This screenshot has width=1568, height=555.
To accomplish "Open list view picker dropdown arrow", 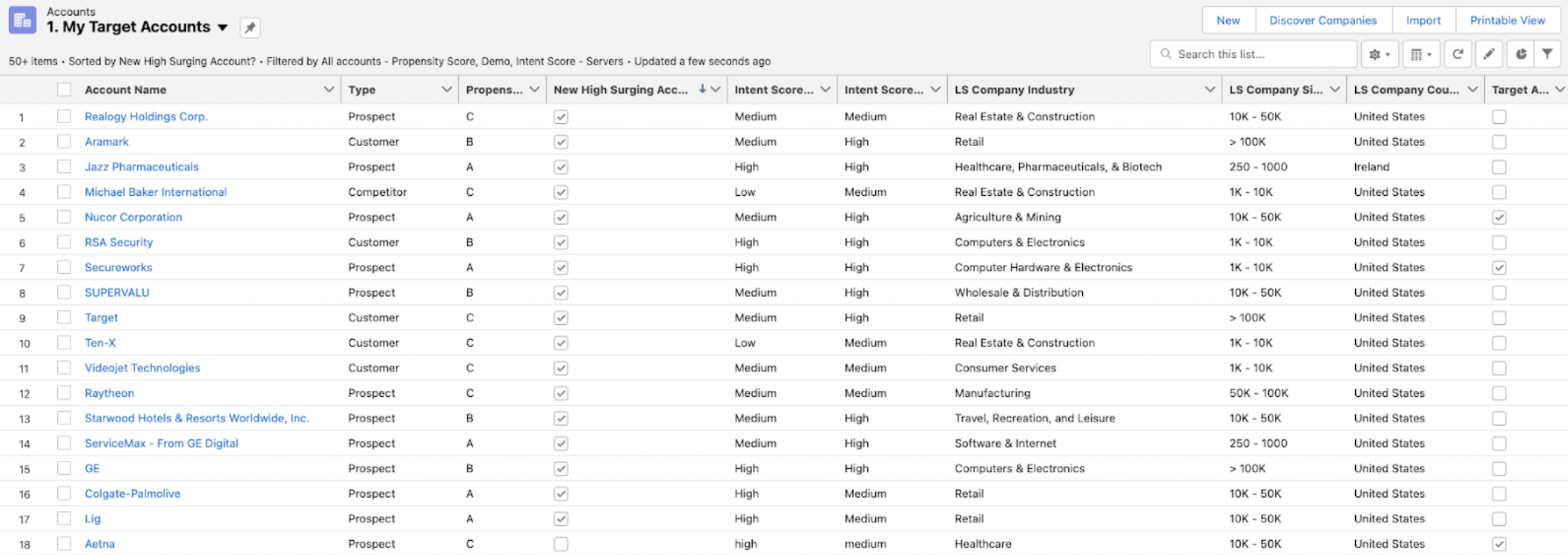I will (223, 27).
